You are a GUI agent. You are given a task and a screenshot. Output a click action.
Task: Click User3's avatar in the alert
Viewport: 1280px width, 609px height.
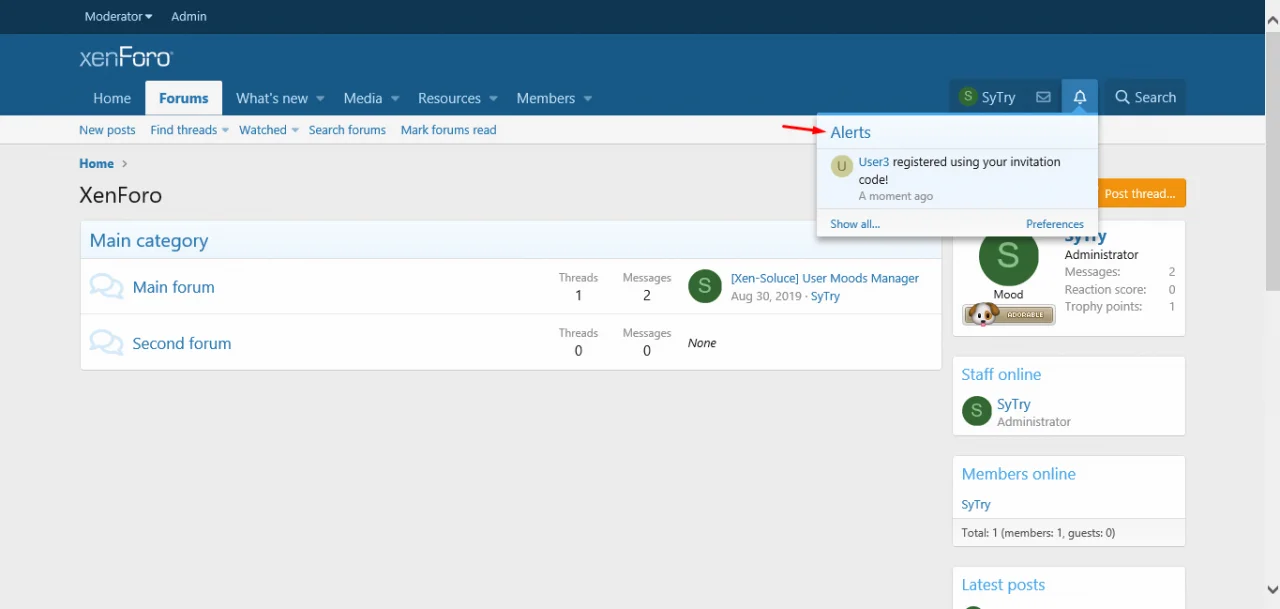click(x=841, y=166)
